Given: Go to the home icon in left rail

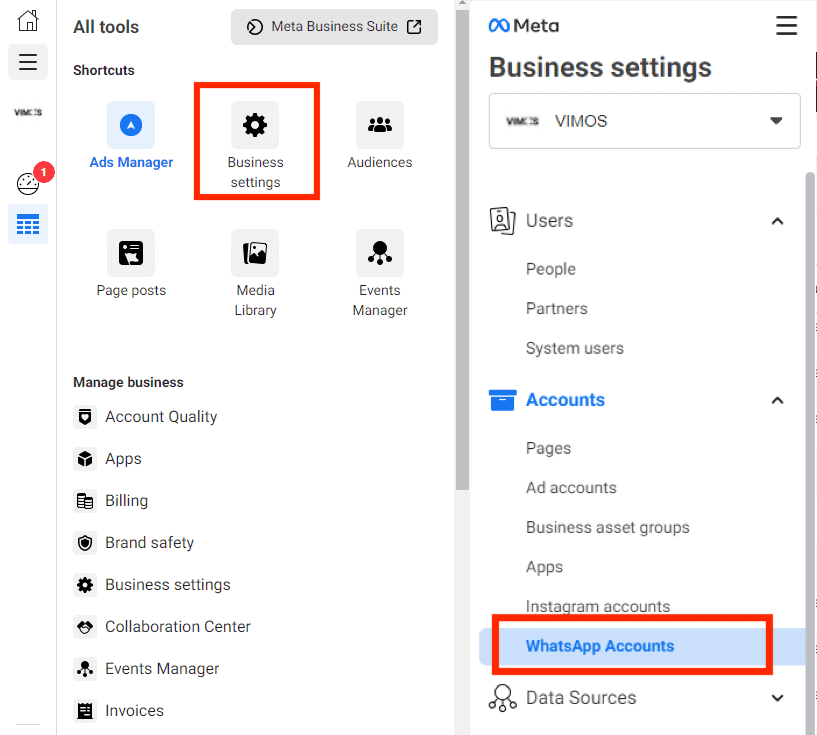Looking at the screenshot, I should point(28,21).
